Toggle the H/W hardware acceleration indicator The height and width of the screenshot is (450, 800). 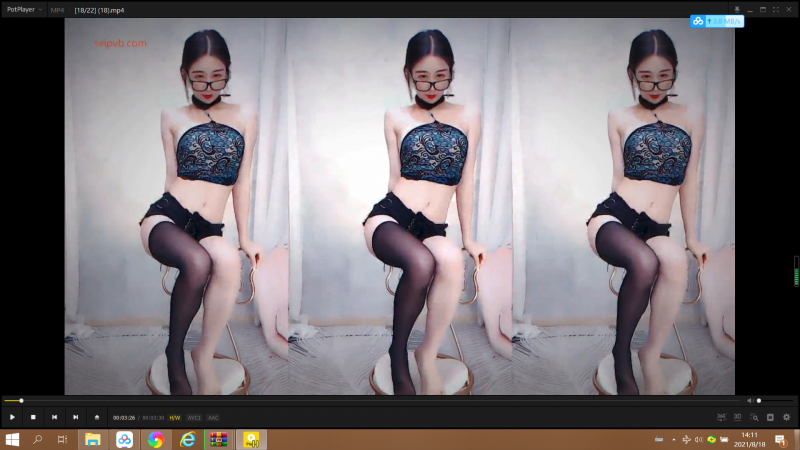[175, 417]
